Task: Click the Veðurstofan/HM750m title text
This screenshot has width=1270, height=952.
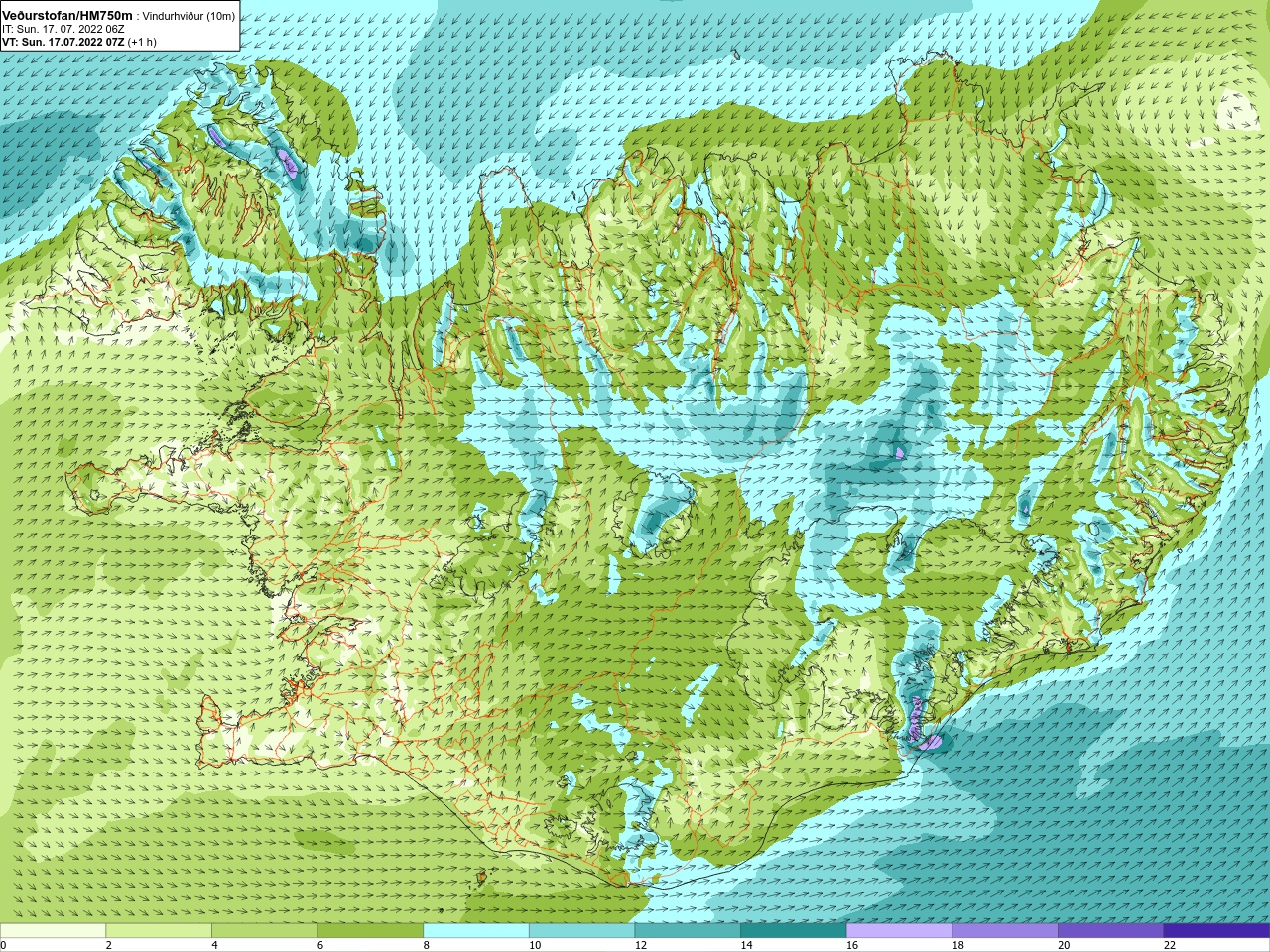Action: coord(67,16)
